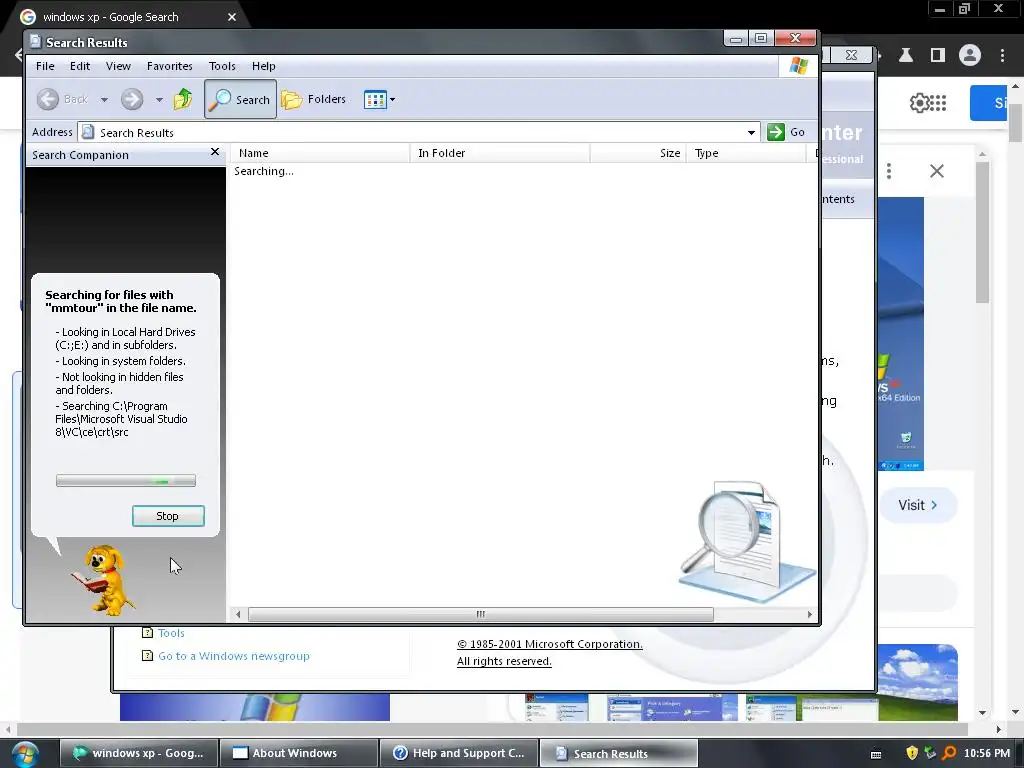1024x768 pixels.
Task: Open the Help menu
Action: coord(264,66)
